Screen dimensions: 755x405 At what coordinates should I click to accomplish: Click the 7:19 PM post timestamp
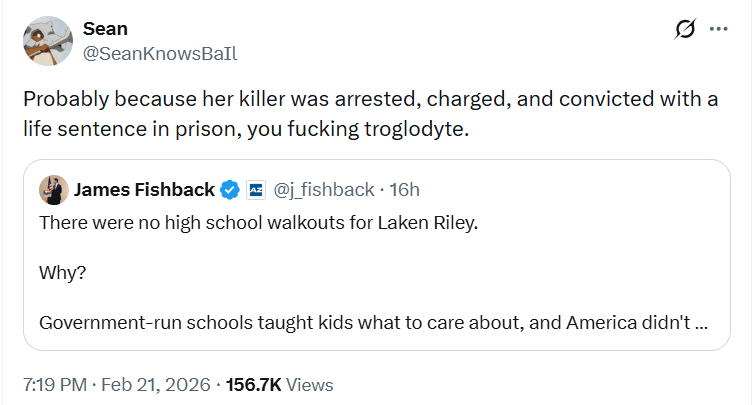pos(55,384)
